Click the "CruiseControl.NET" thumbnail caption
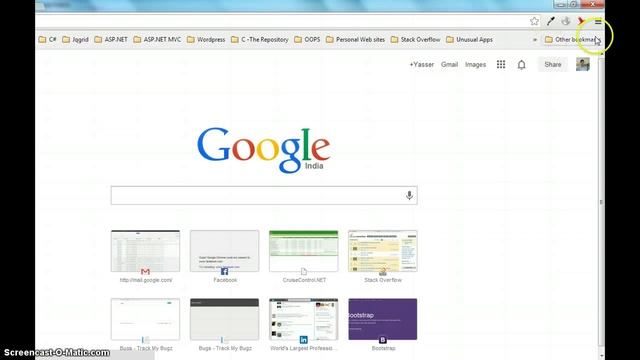 [x=304, y=280]
